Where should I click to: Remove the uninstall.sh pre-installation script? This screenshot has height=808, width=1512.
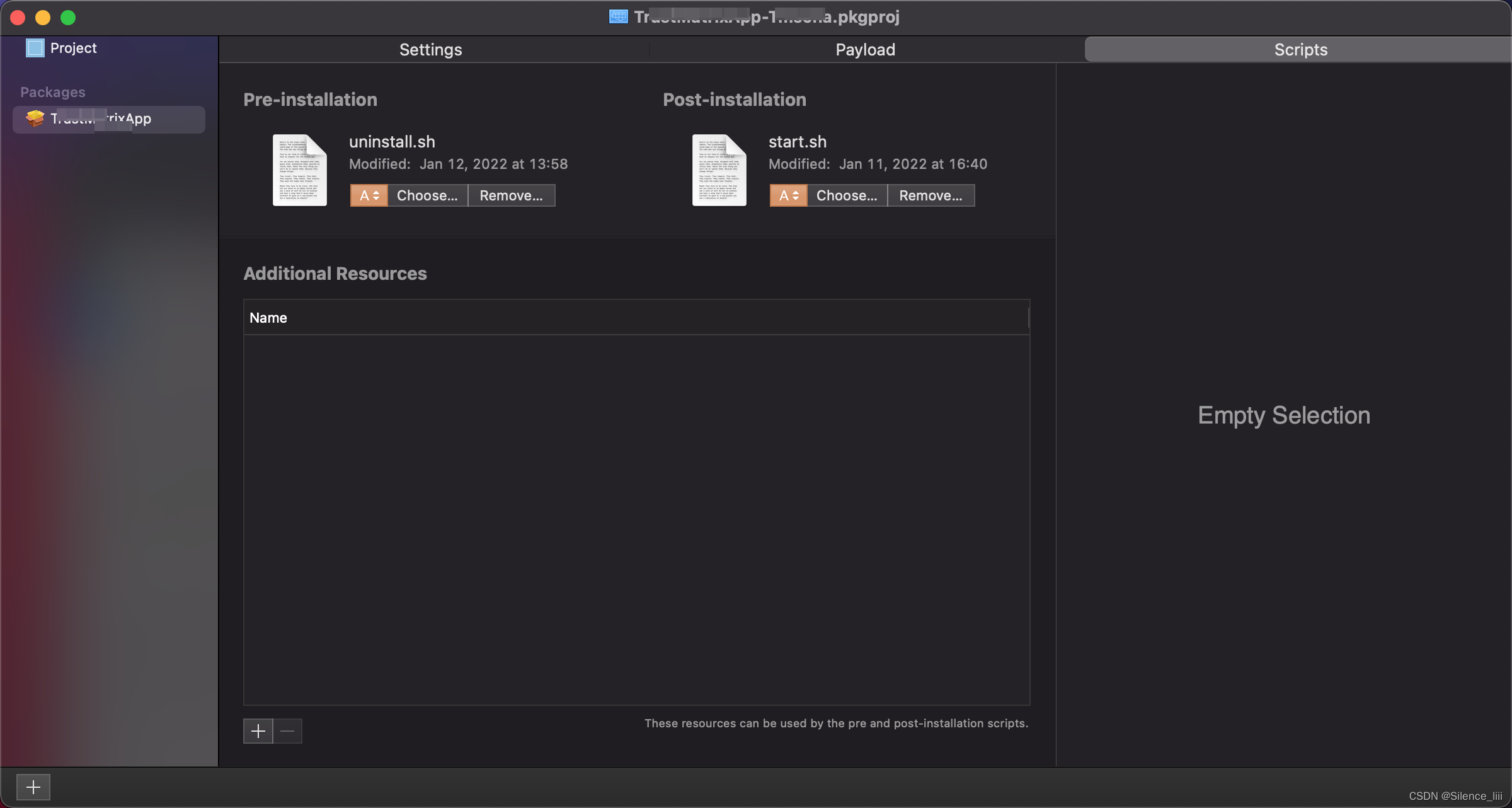(512, 195)
